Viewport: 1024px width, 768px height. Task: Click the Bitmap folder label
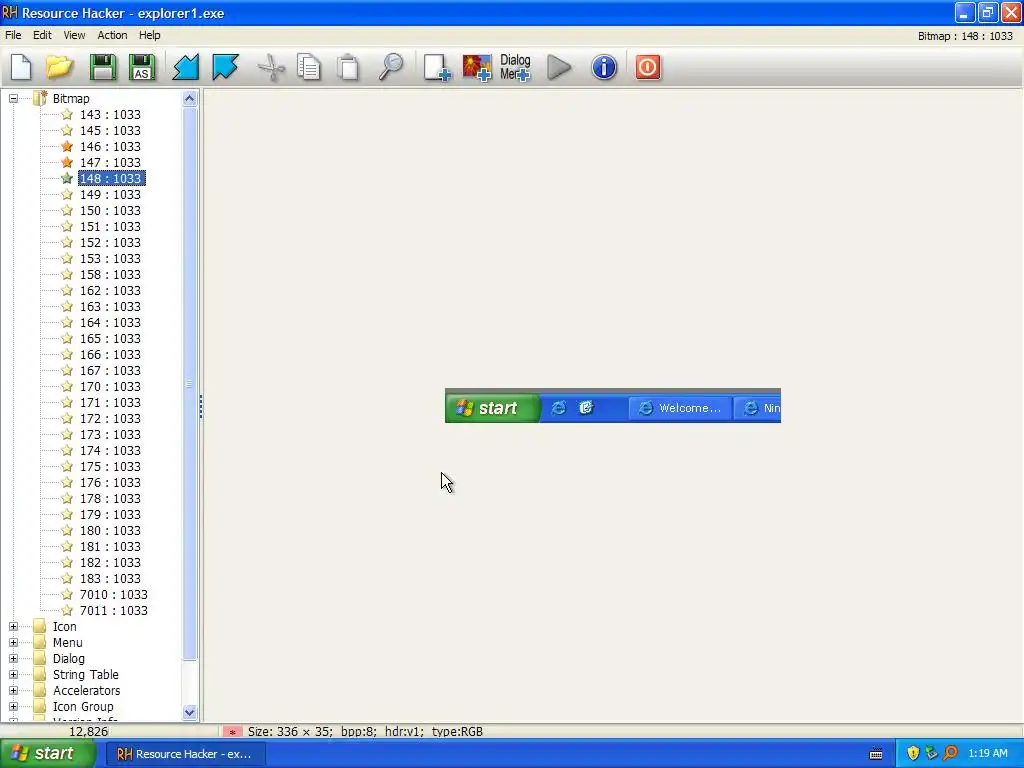click(x=71, y=99)
